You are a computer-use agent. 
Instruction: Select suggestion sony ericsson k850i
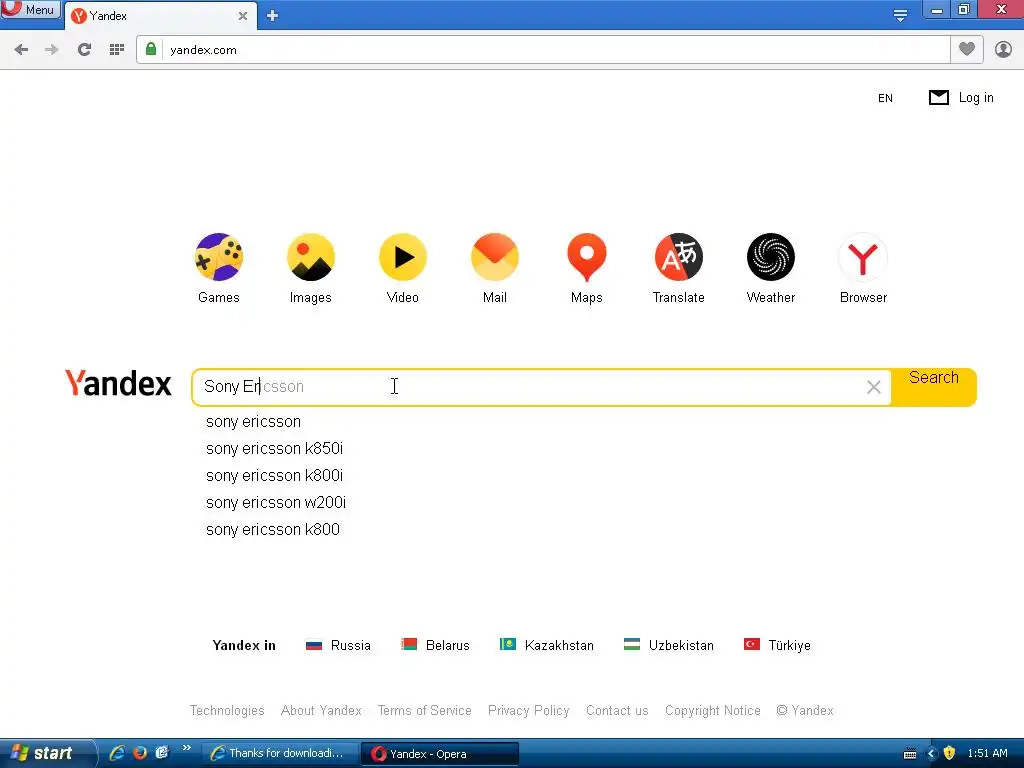[x=274, y=449]
